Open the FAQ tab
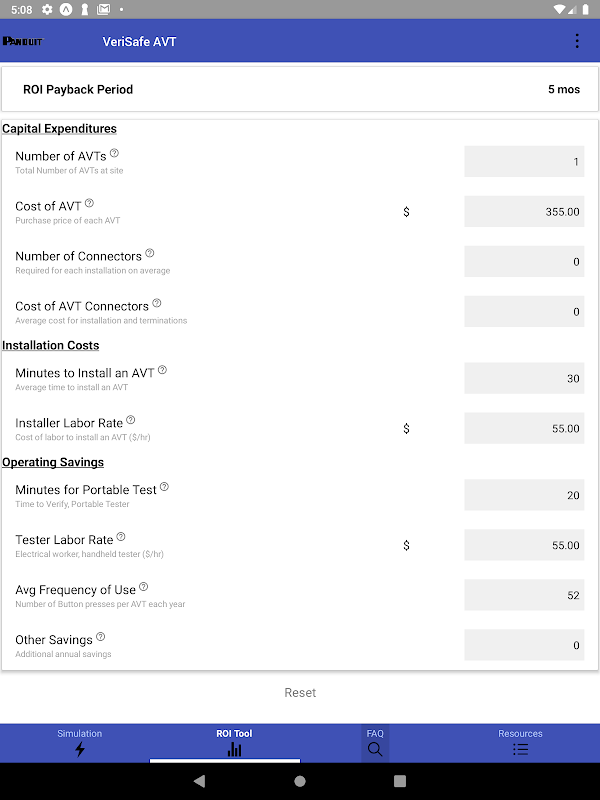Image resolution: width=600 pixels, height=800 pixels. pyautogui.click(x=375, y=742)
